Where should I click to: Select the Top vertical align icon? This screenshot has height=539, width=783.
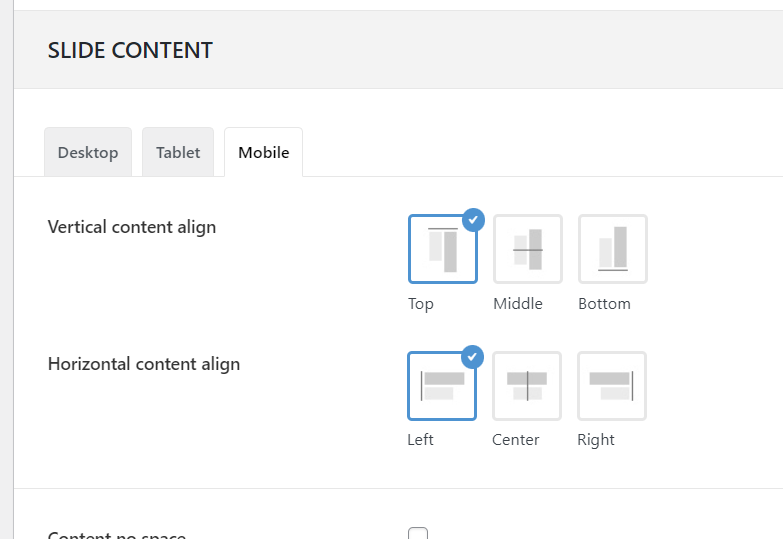click(442, 250)
